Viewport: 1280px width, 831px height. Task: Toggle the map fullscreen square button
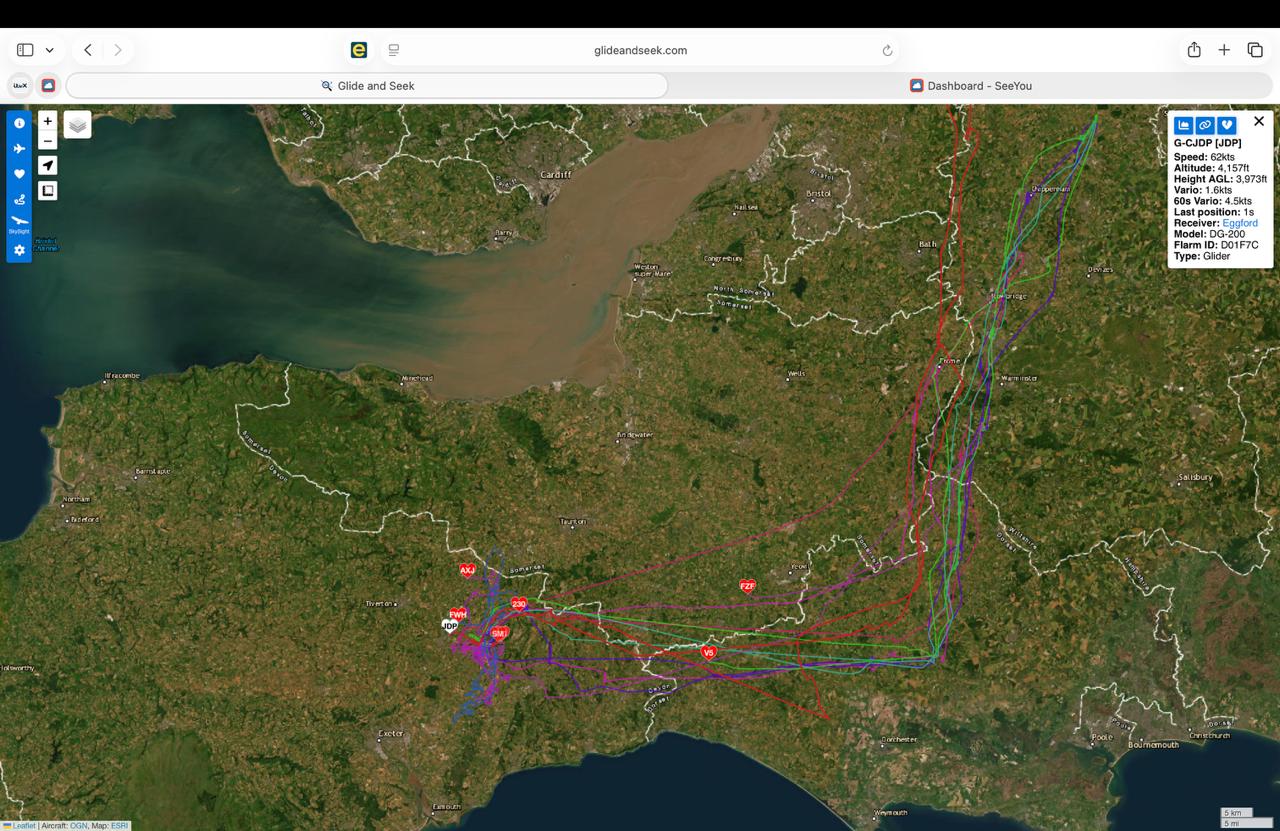(48, 190)
